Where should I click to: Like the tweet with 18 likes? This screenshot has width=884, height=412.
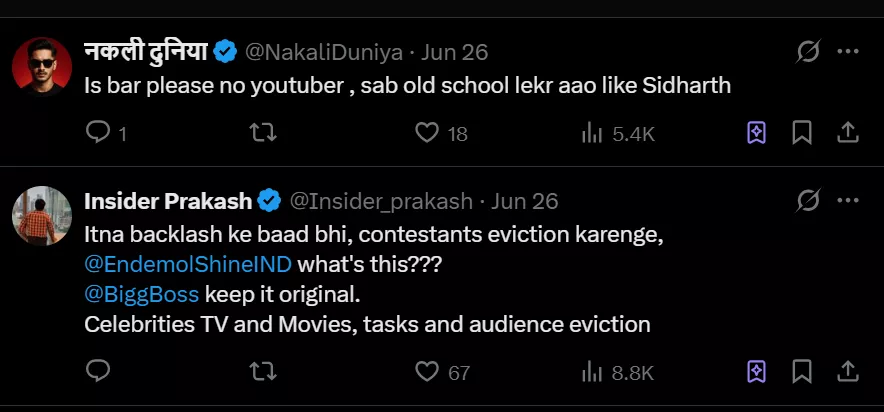coord(428,132)
